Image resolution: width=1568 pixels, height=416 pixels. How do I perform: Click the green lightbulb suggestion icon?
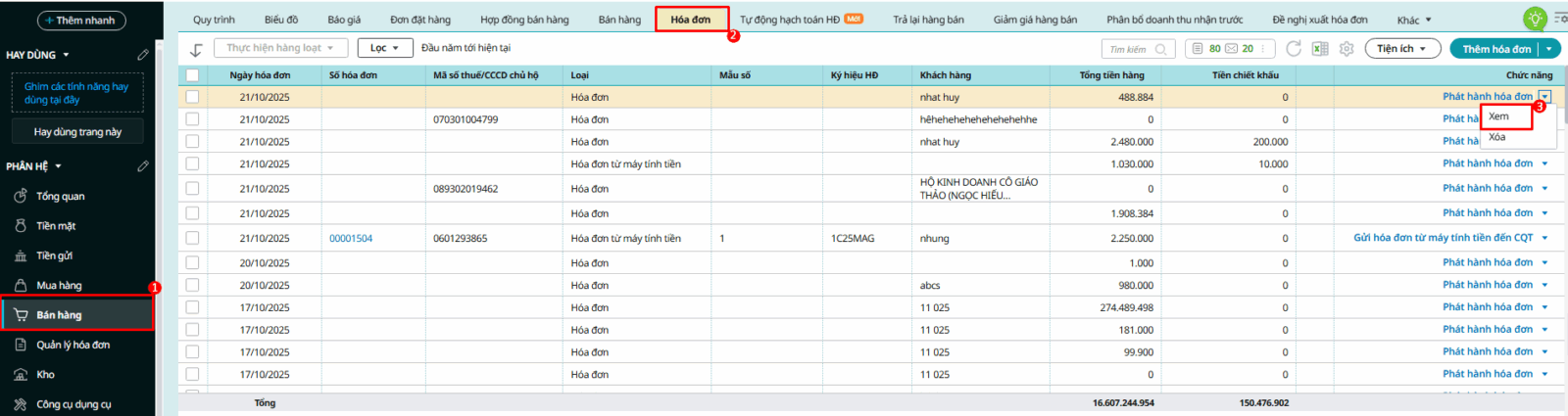[x=1535, y=19]
